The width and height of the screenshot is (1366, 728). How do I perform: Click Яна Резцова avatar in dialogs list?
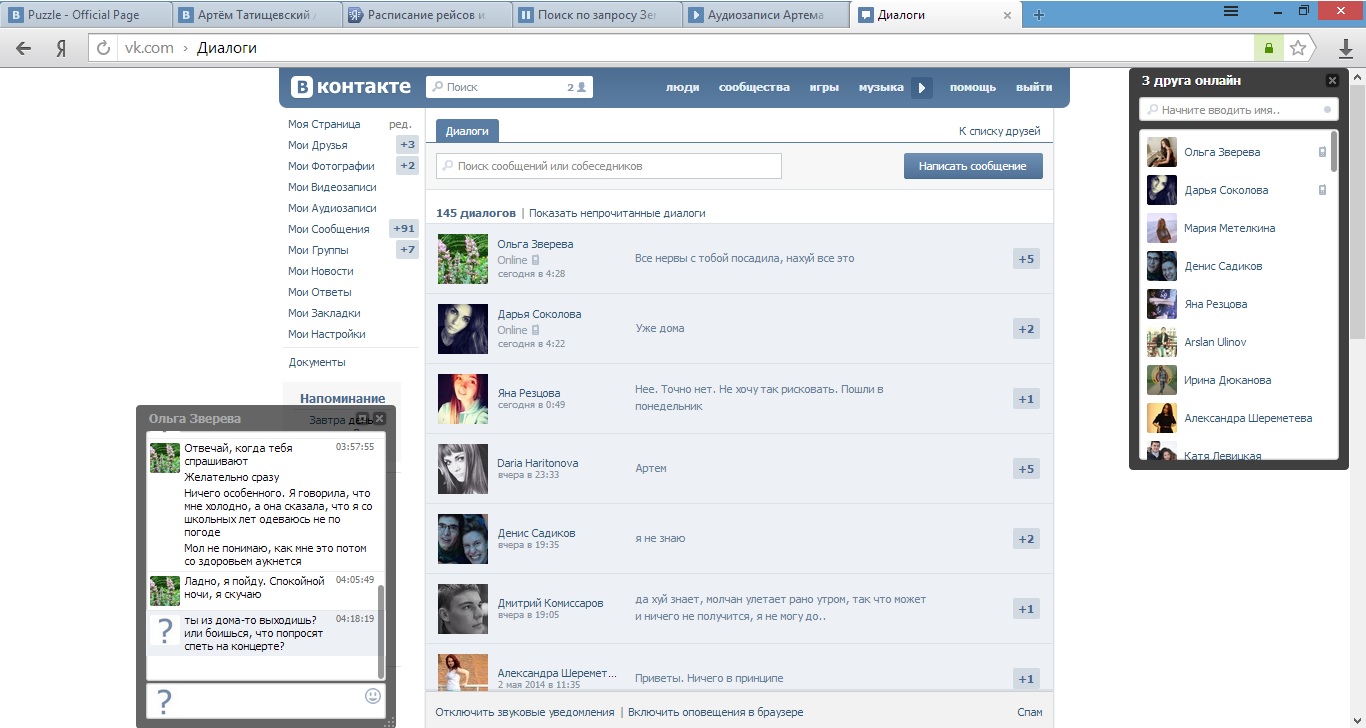463,399
